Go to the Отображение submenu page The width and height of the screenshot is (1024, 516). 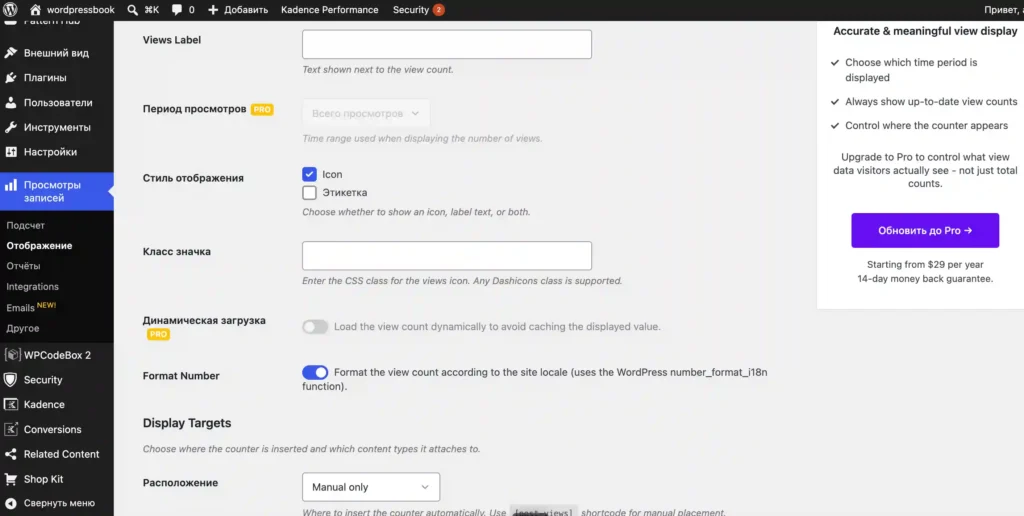pos(39,246)
